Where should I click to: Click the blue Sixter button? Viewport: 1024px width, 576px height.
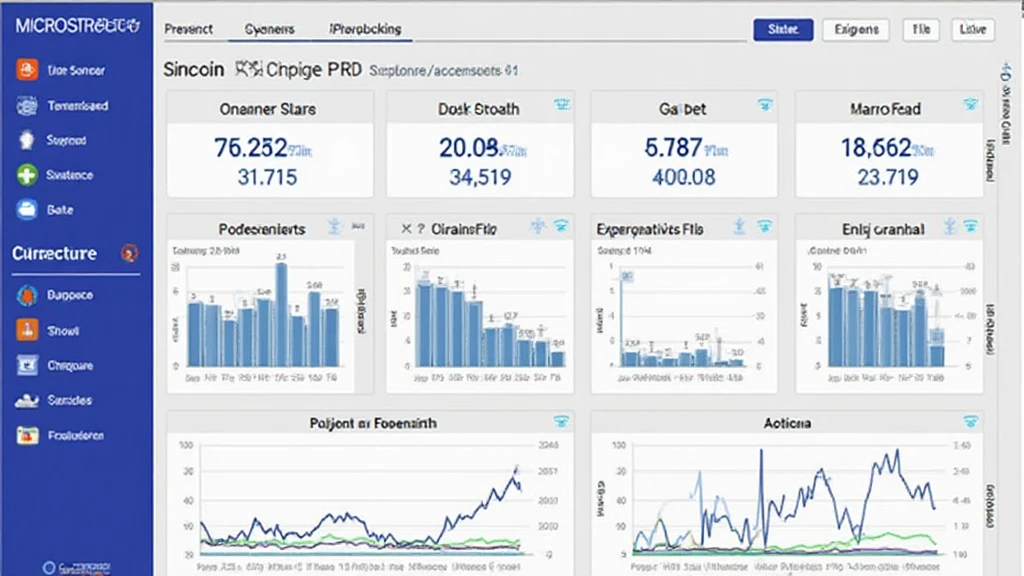783,30
